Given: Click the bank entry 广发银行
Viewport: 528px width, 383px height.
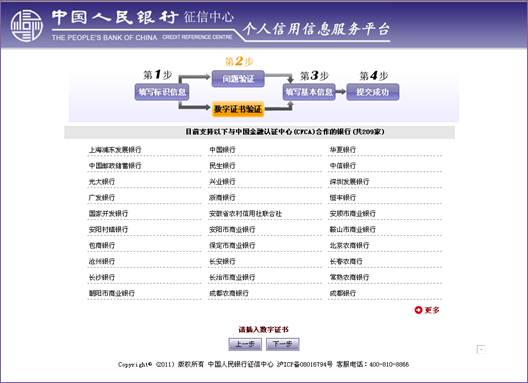Looking at the screenshot, I should (x=102, y=197).
